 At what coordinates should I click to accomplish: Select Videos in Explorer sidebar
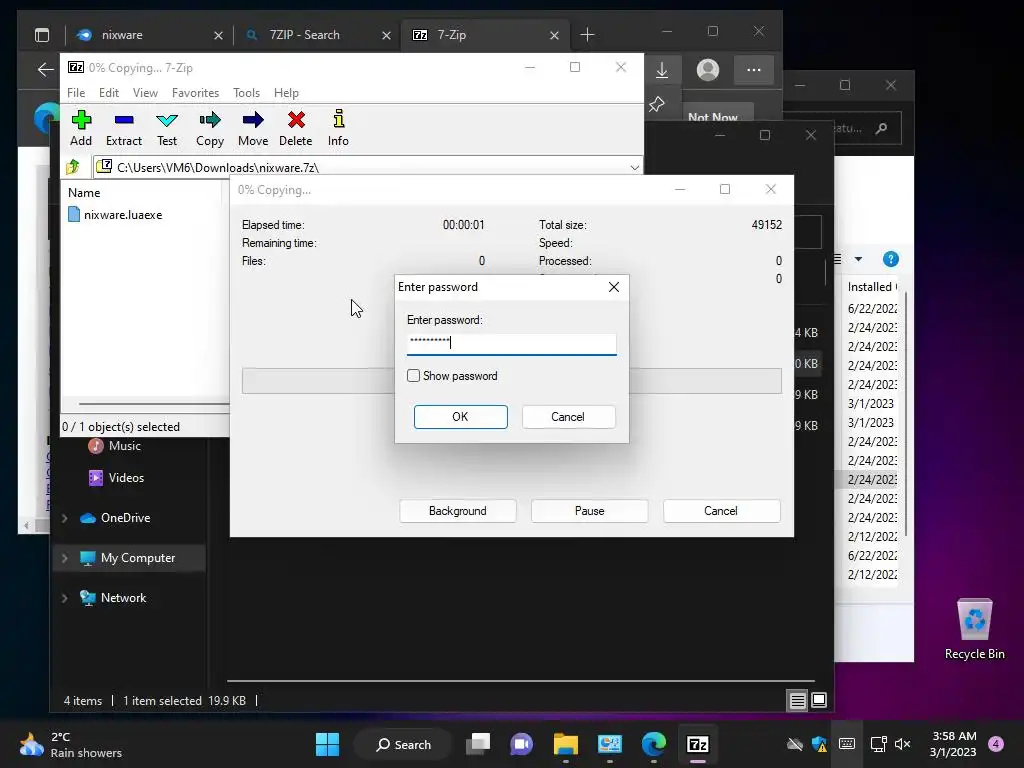[x=126, y=478]
